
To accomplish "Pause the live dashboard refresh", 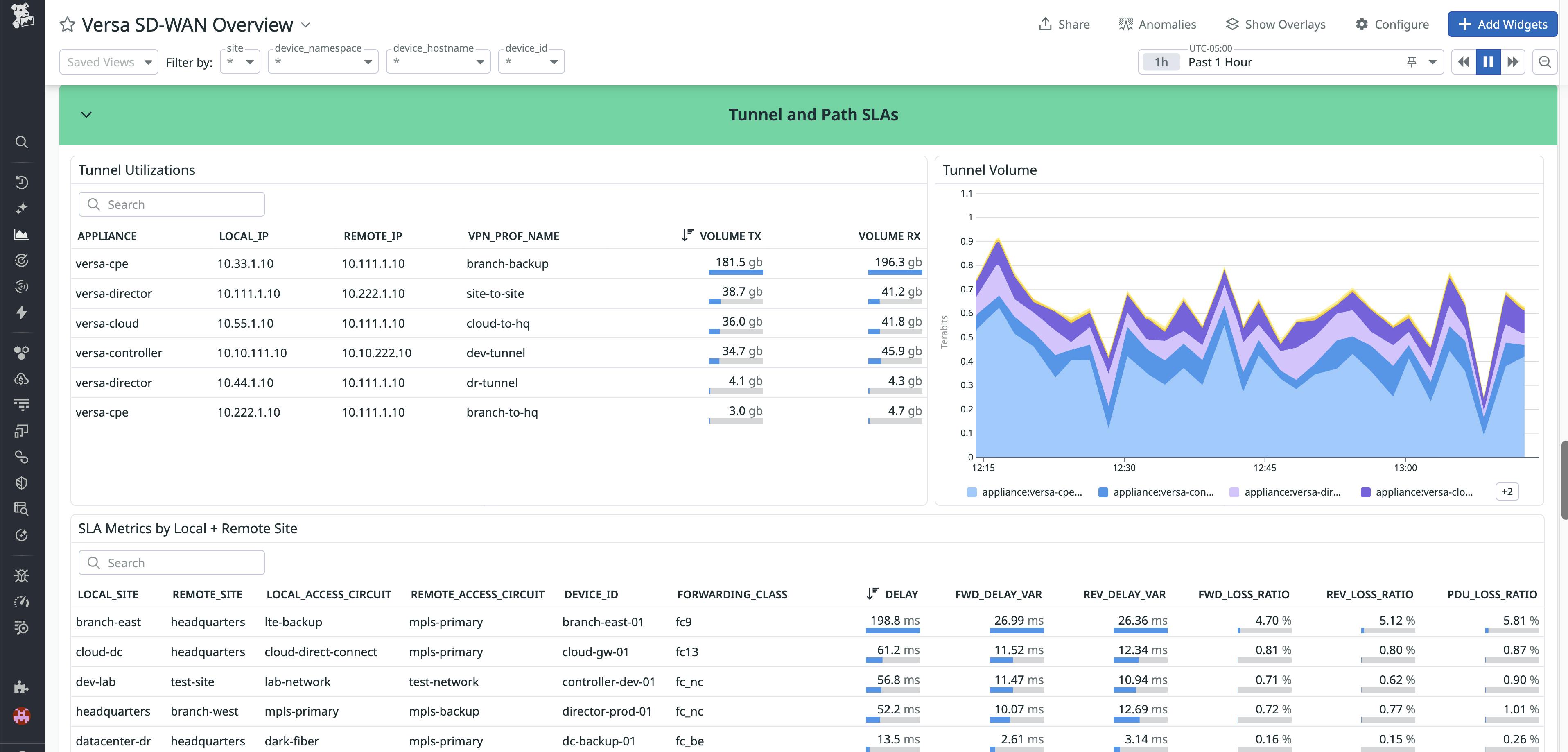I will 1488,61.
